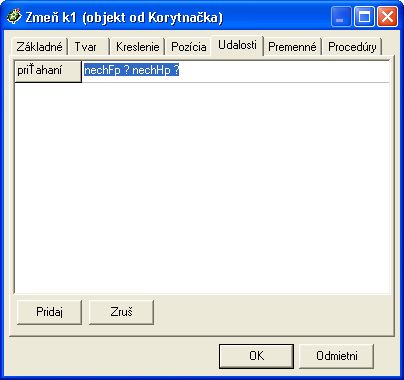Switch to the Procedúry tab

352,47
